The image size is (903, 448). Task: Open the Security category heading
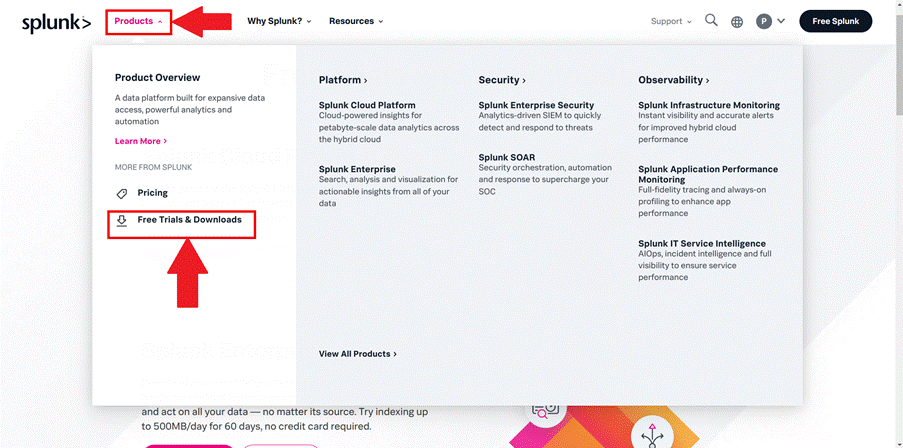tap(502, 80)
